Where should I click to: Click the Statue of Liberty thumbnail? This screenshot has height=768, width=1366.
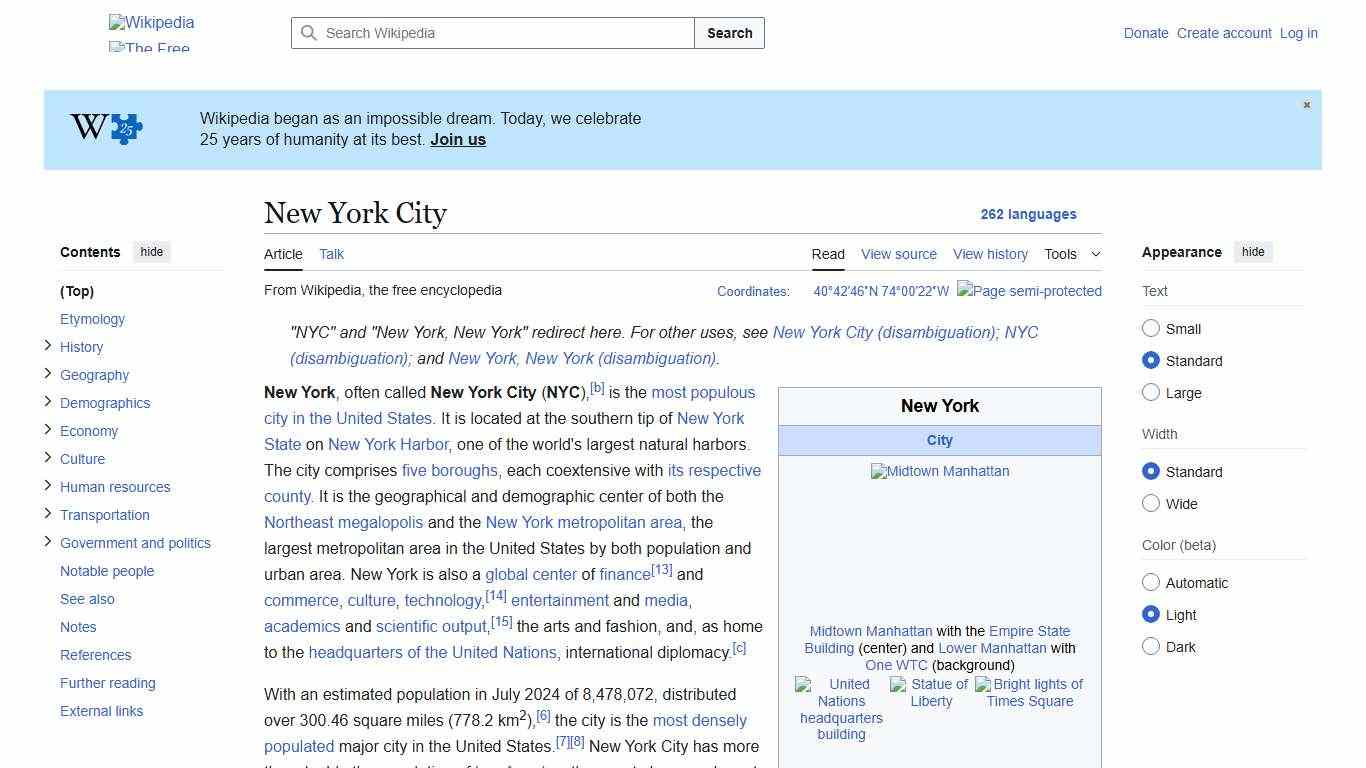click(930, 692)
